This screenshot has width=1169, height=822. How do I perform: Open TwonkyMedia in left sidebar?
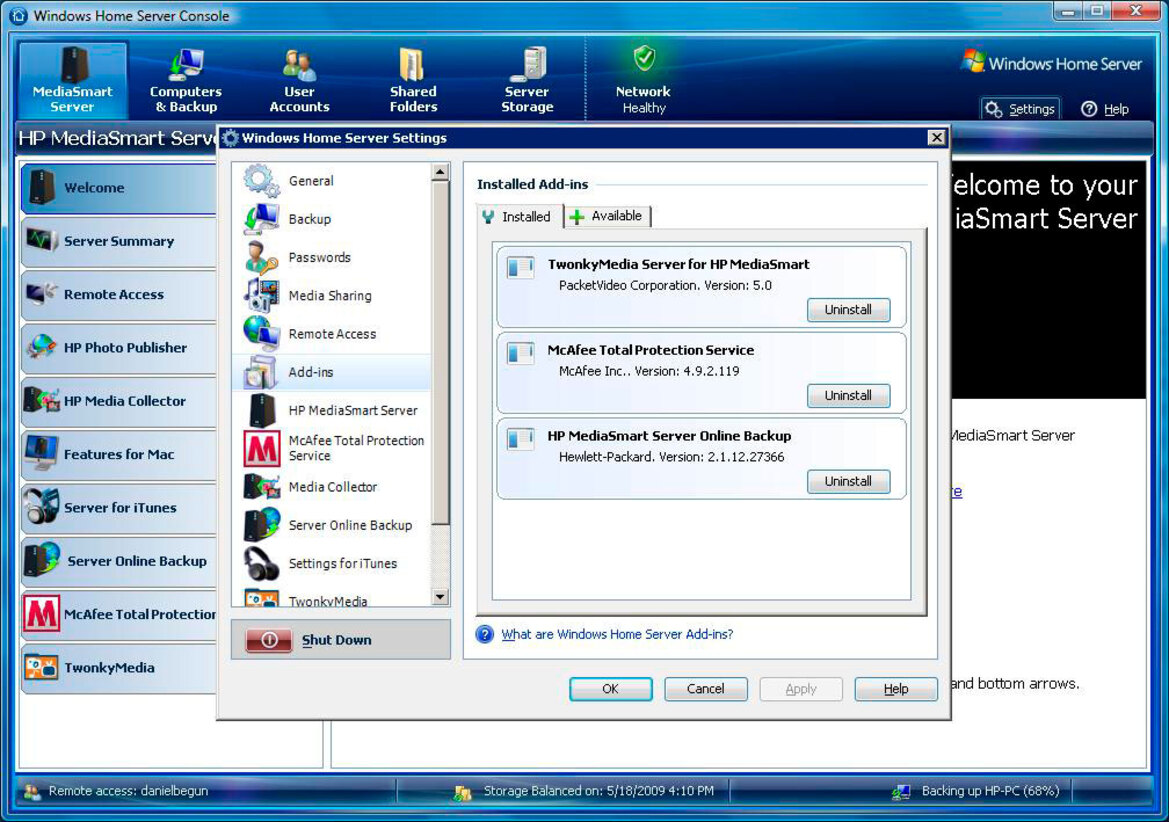coord(119,668)
